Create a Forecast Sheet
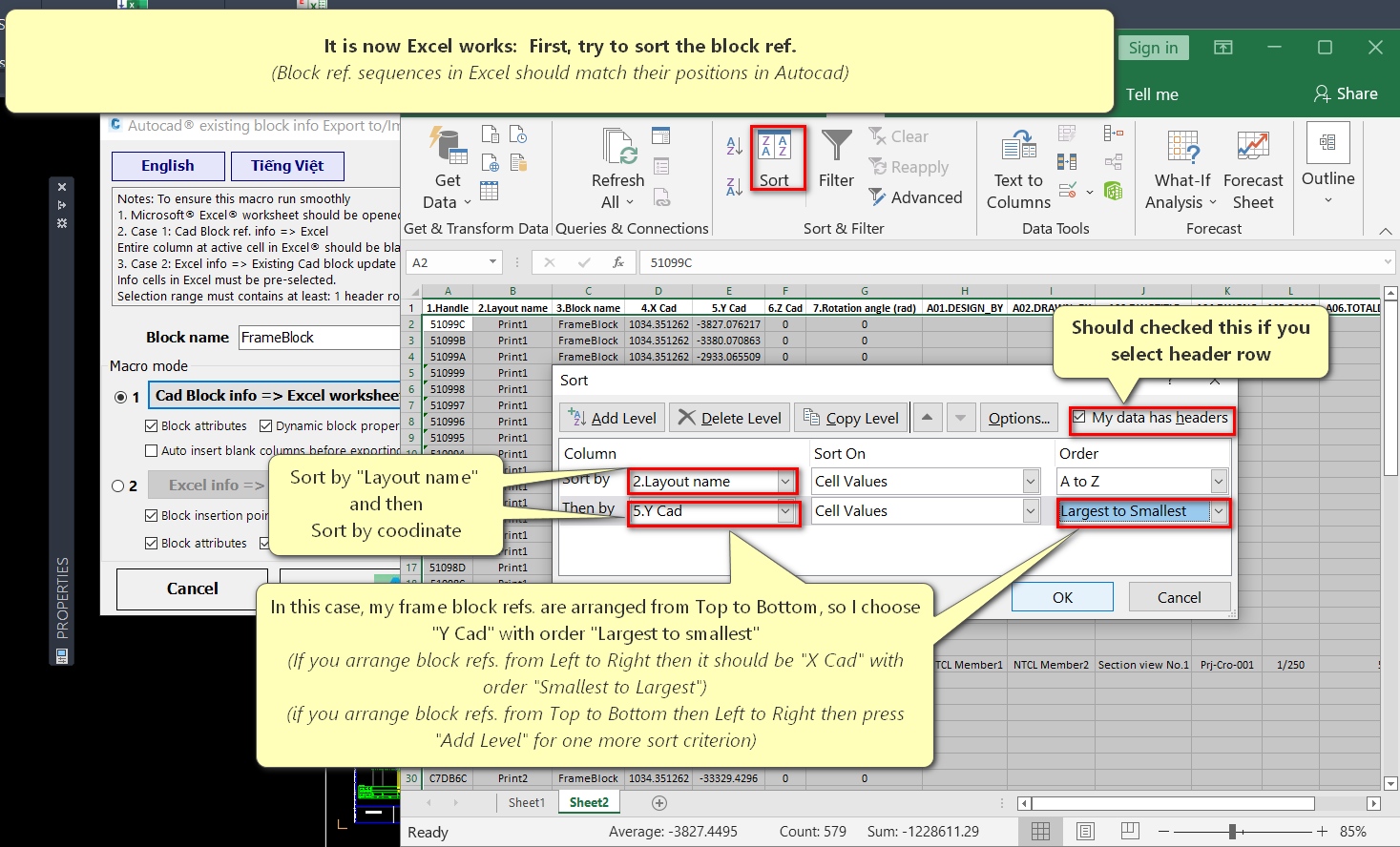Screen dimensions: 1400x847 [1253, 168]
